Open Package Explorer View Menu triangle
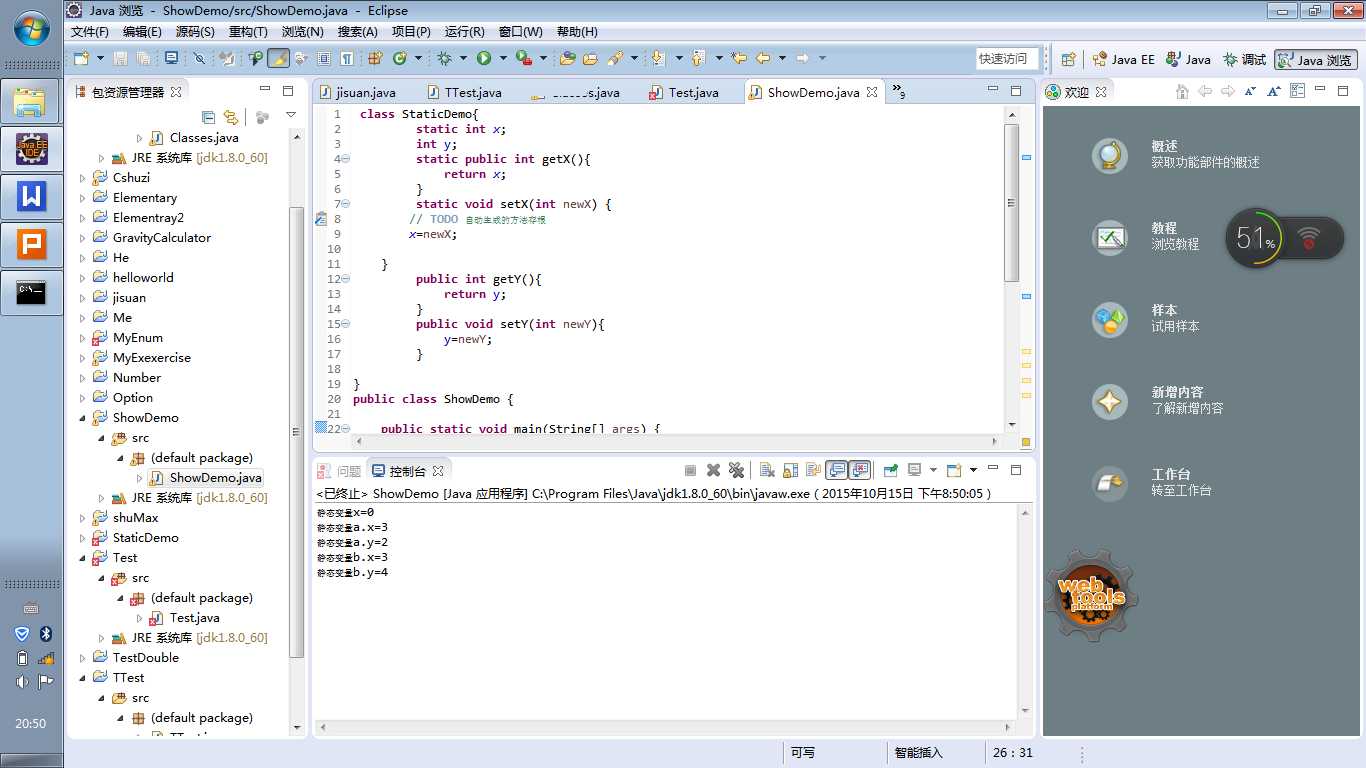This screenshot has height=768, width=1366. [x=291, y=117]
